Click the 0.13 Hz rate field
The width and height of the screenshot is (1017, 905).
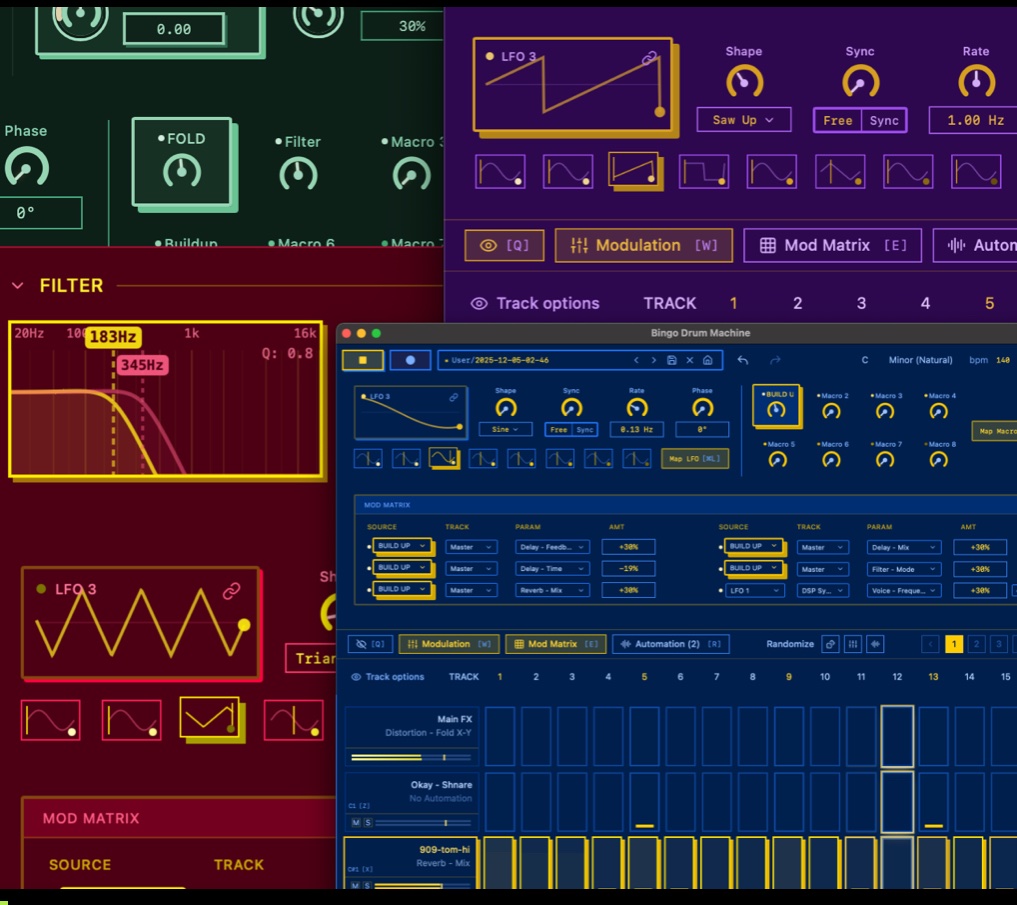pyautogui.click(x=636, y=429)
